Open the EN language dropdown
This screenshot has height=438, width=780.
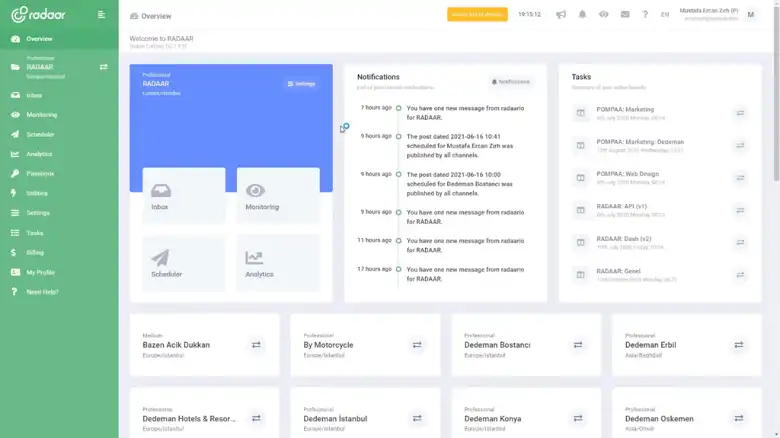coord(665,15)
